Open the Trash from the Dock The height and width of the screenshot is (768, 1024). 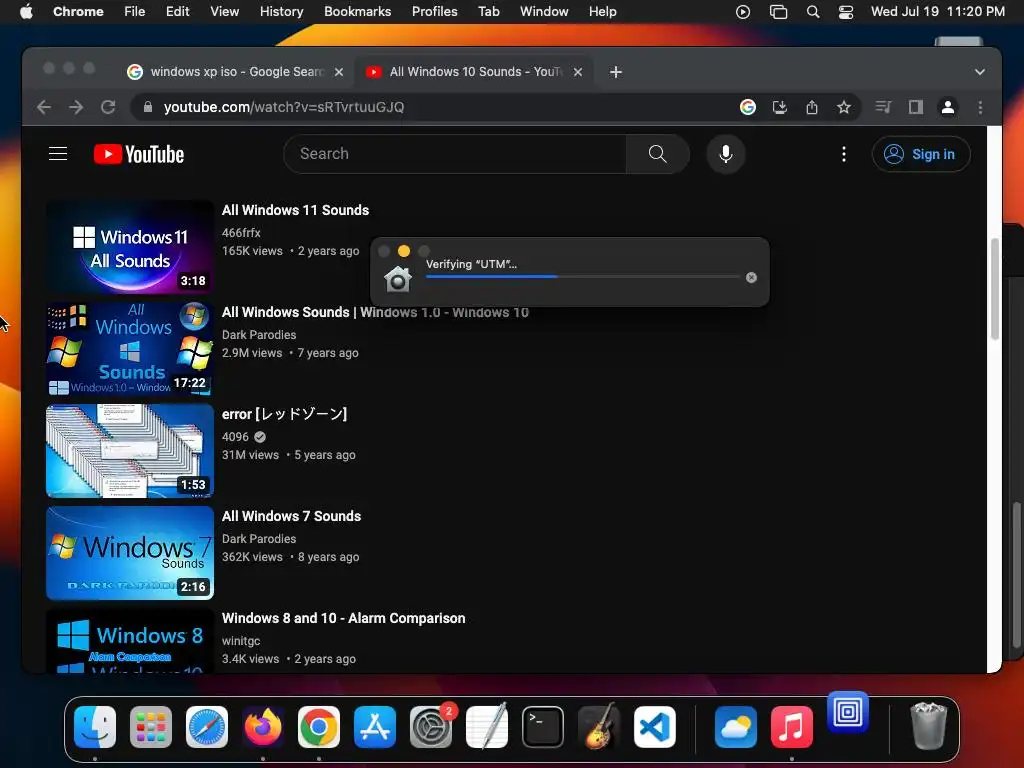[x=928, y=726]
